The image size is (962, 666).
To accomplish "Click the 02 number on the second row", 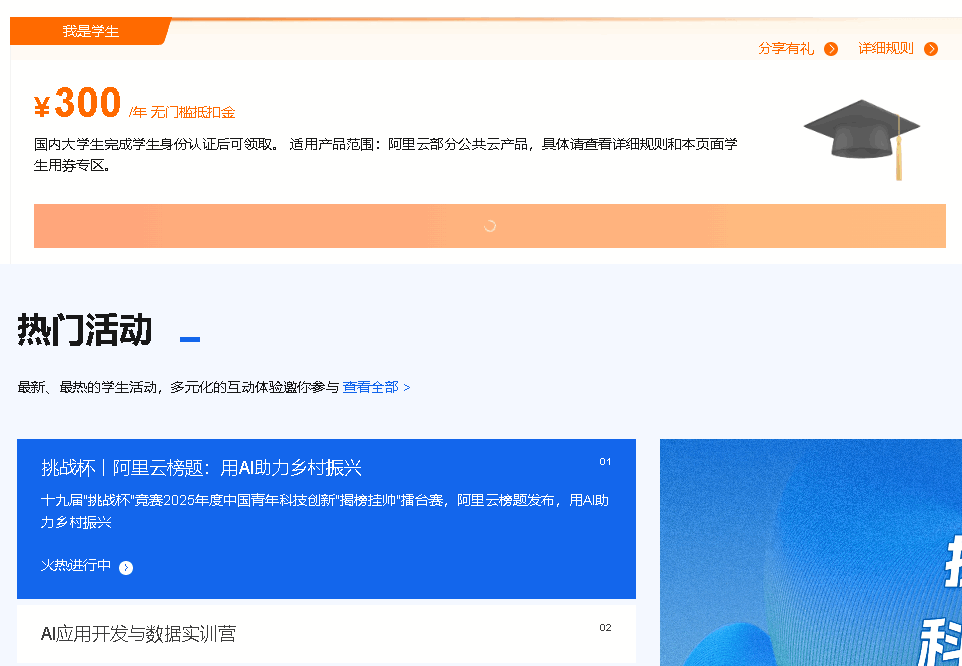I will pyautogui.click(x=605, y=627).
